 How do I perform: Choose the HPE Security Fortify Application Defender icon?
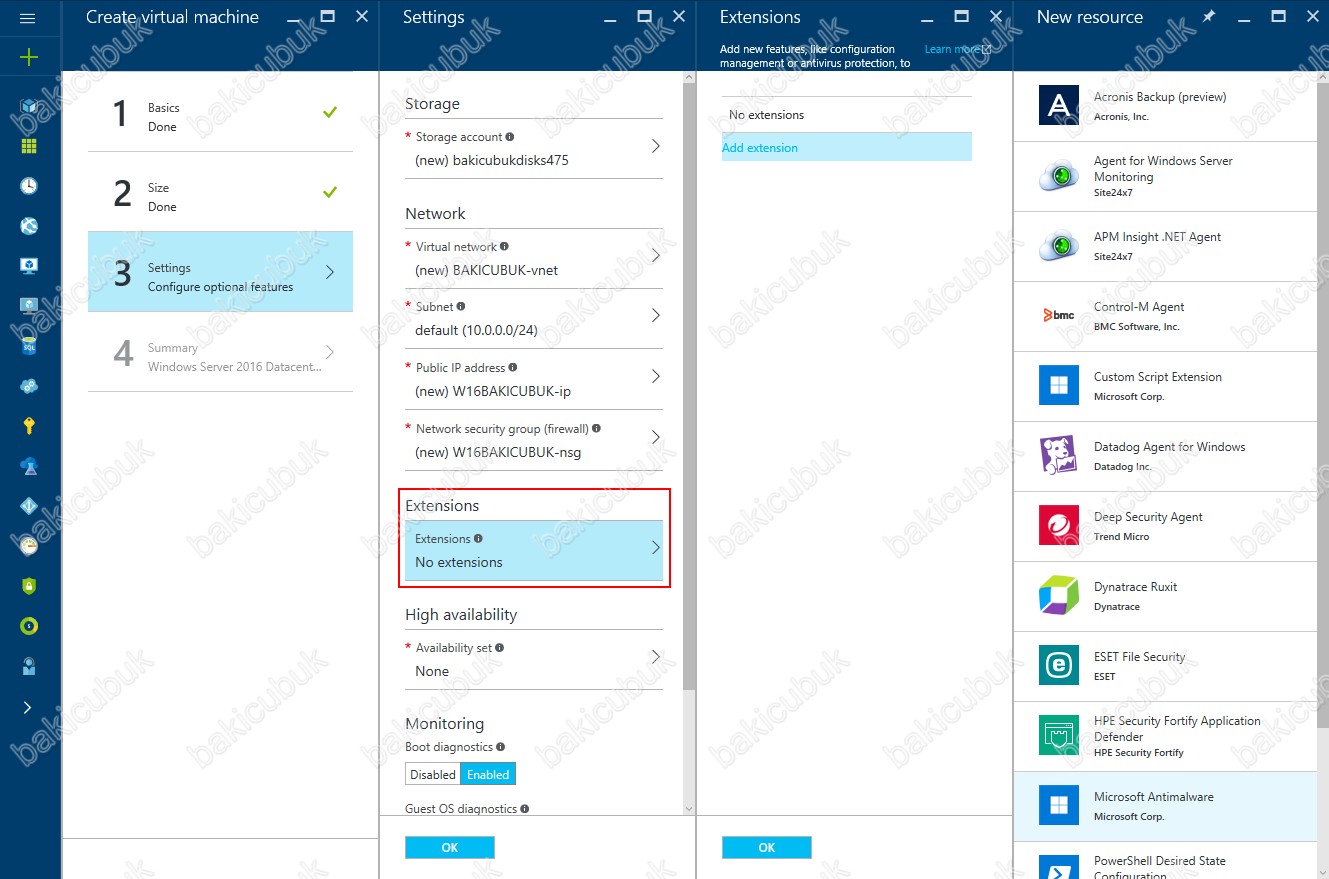(x=1059, y=736)
